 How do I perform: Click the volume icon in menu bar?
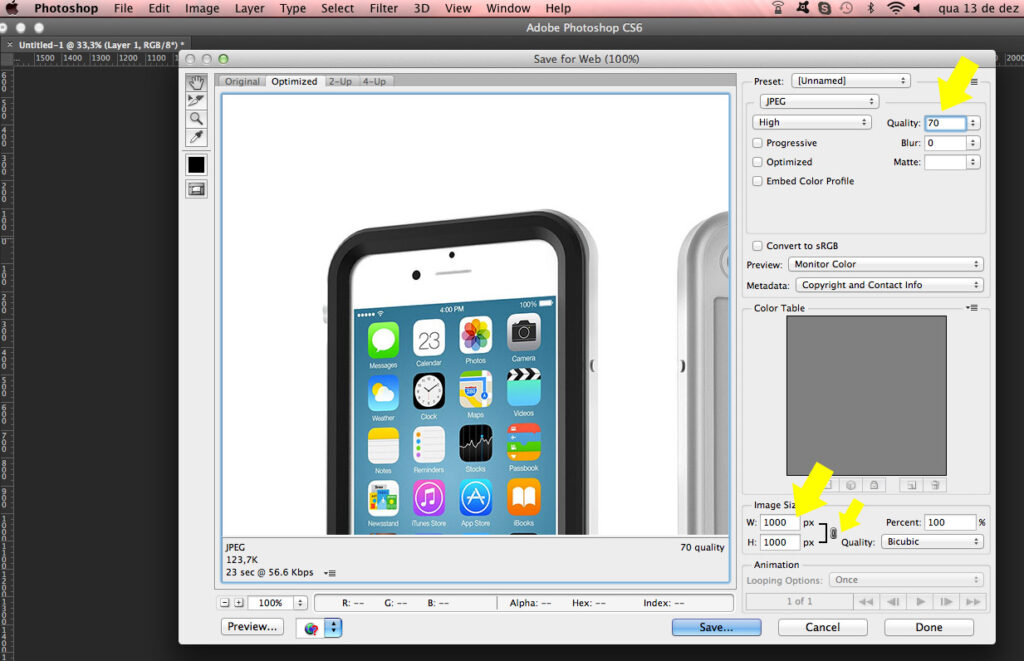[x=916, y=8]
